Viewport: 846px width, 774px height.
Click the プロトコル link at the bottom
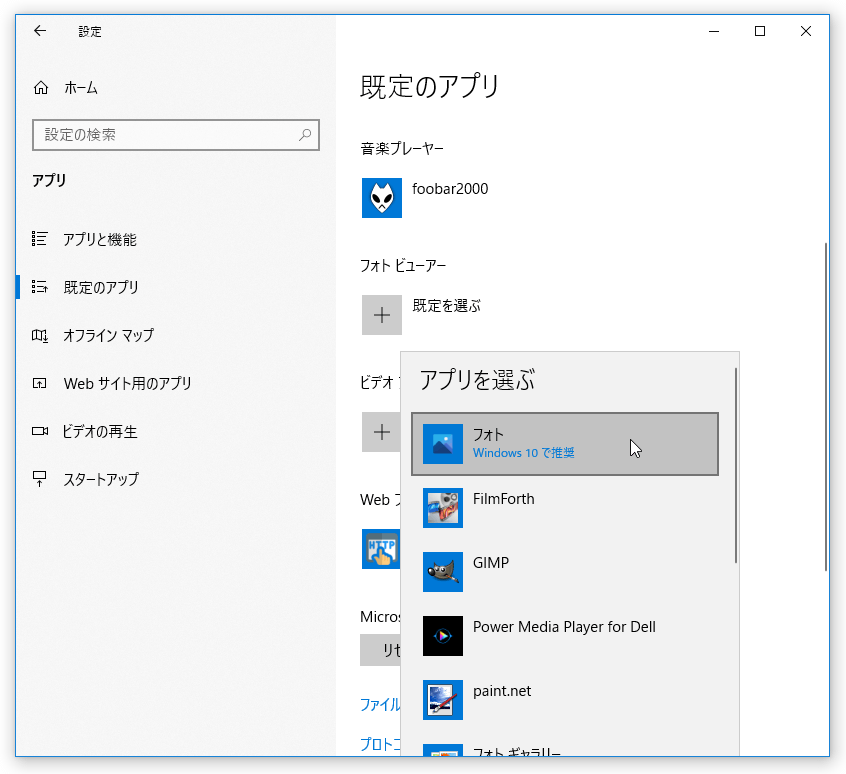(x=380, y=744)
